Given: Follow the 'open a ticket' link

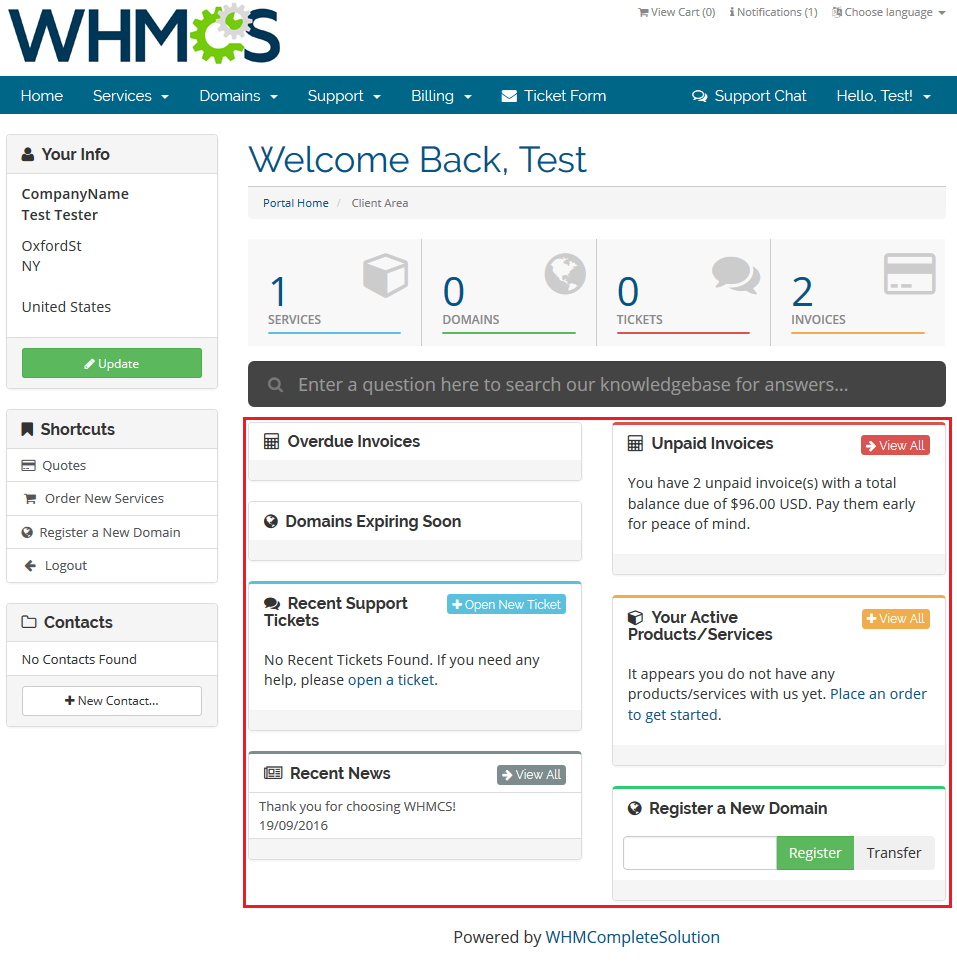Looking at the screenshot, I should pyautogui.click(x=391, y=680).
